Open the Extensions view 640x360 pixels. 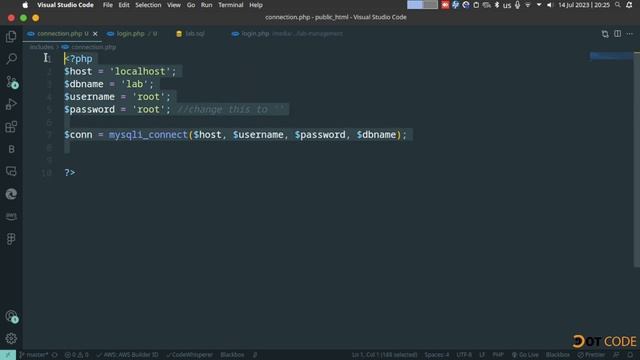pos(11,127)
